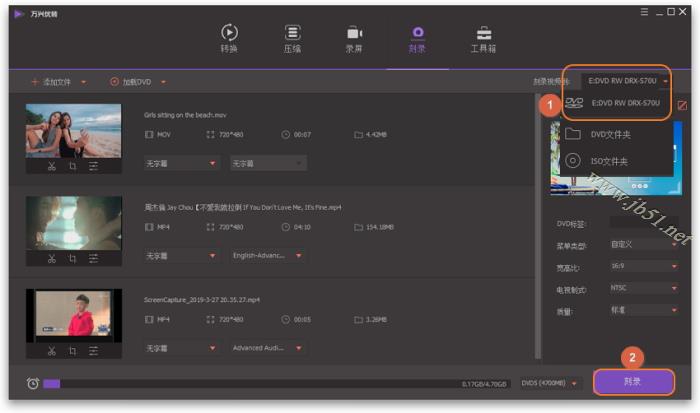The height and width of the screenshot is (413, 700).
Task: Click the 0.17GB/4.70GB capacity text
Action: (484, 384)
